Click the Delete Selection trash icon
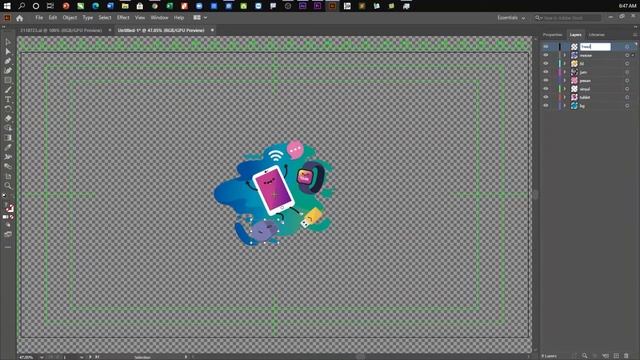Screen dimensions: 640x360 [x=627, y=356]
